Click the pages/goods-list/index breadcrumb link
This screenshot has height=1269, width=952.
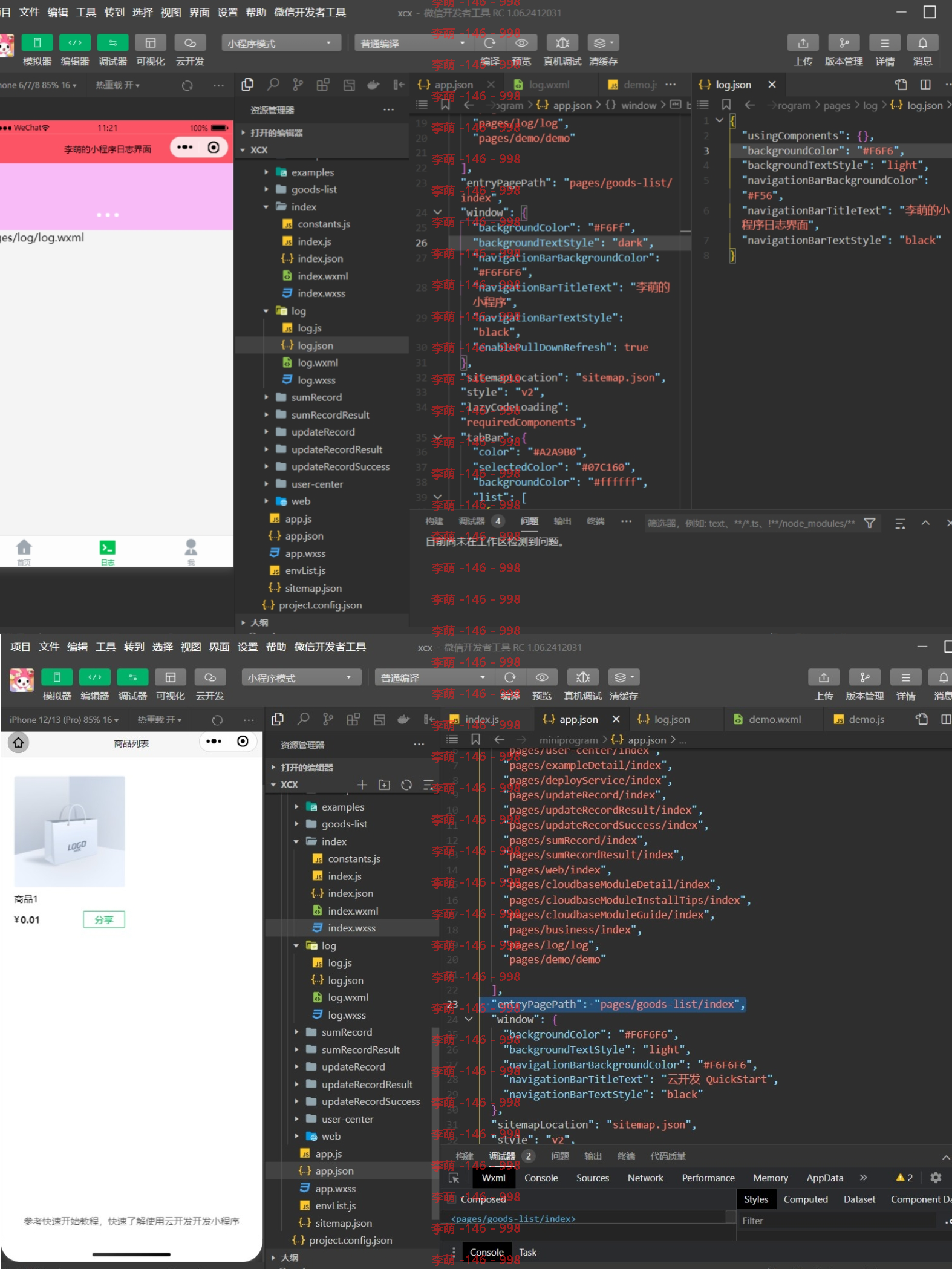pos(513,1219)
